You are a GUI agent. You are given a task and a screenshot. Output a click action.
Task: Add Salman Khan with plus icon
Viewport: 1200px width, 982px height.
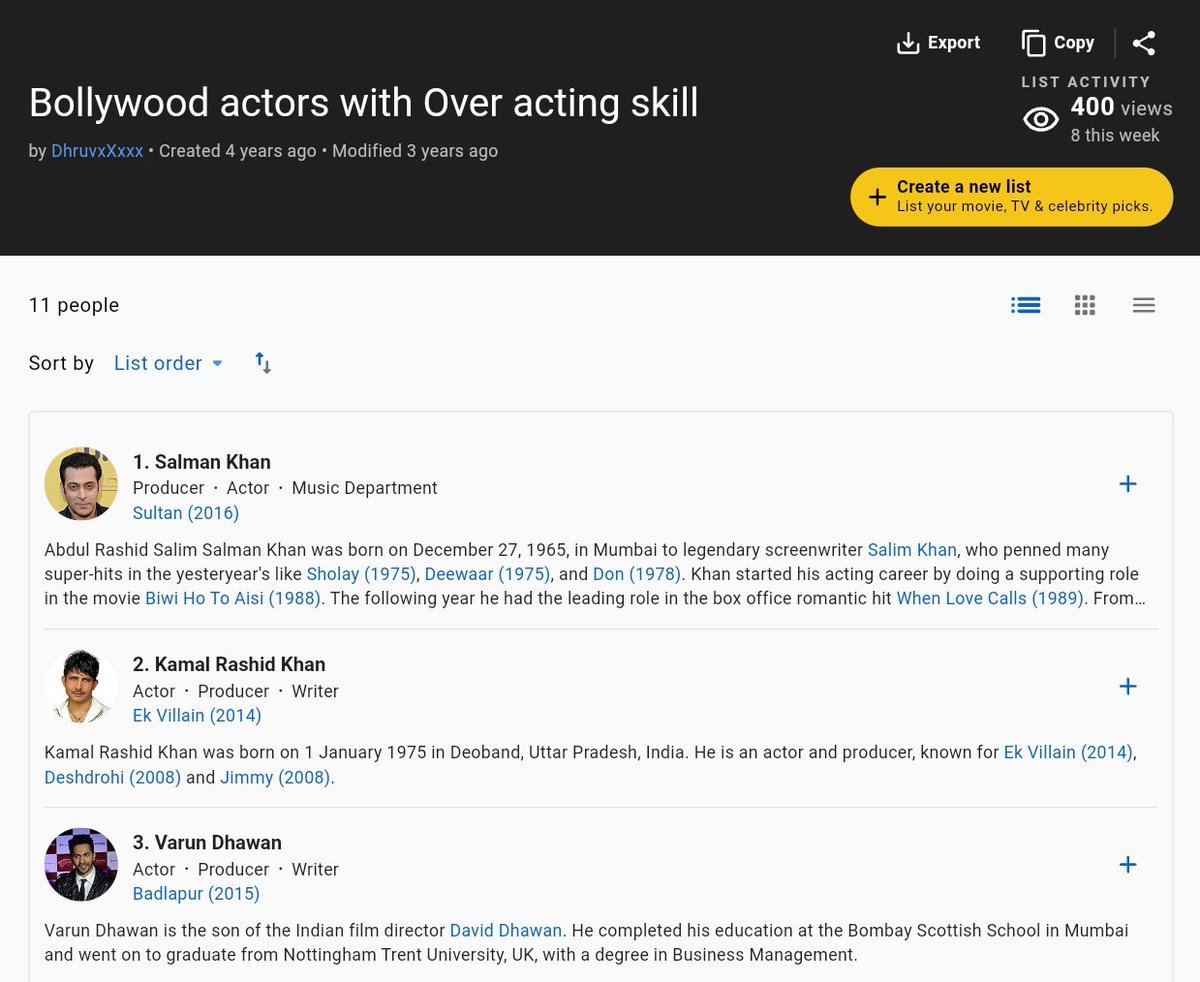1128,484
